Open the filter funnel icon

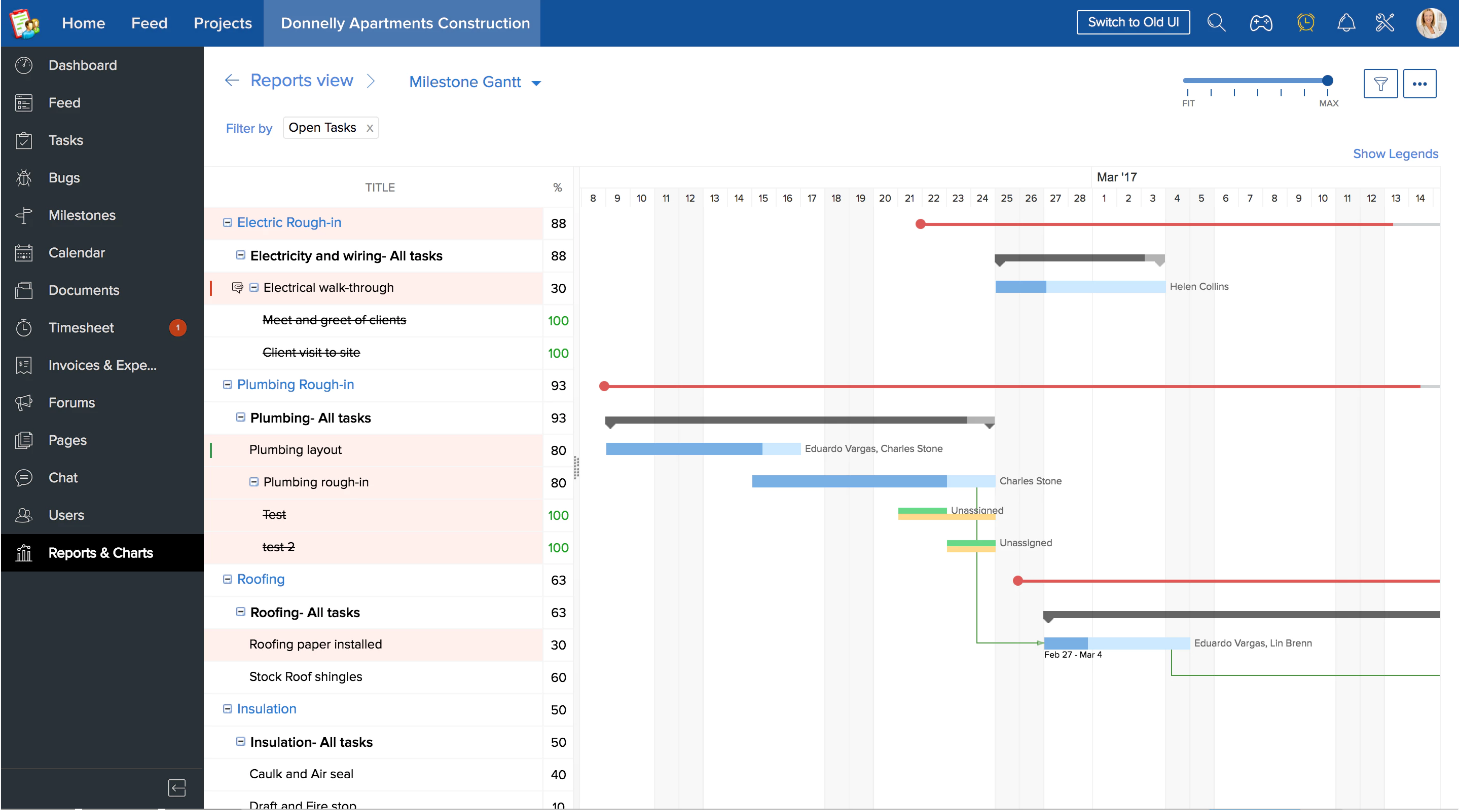1380,84
